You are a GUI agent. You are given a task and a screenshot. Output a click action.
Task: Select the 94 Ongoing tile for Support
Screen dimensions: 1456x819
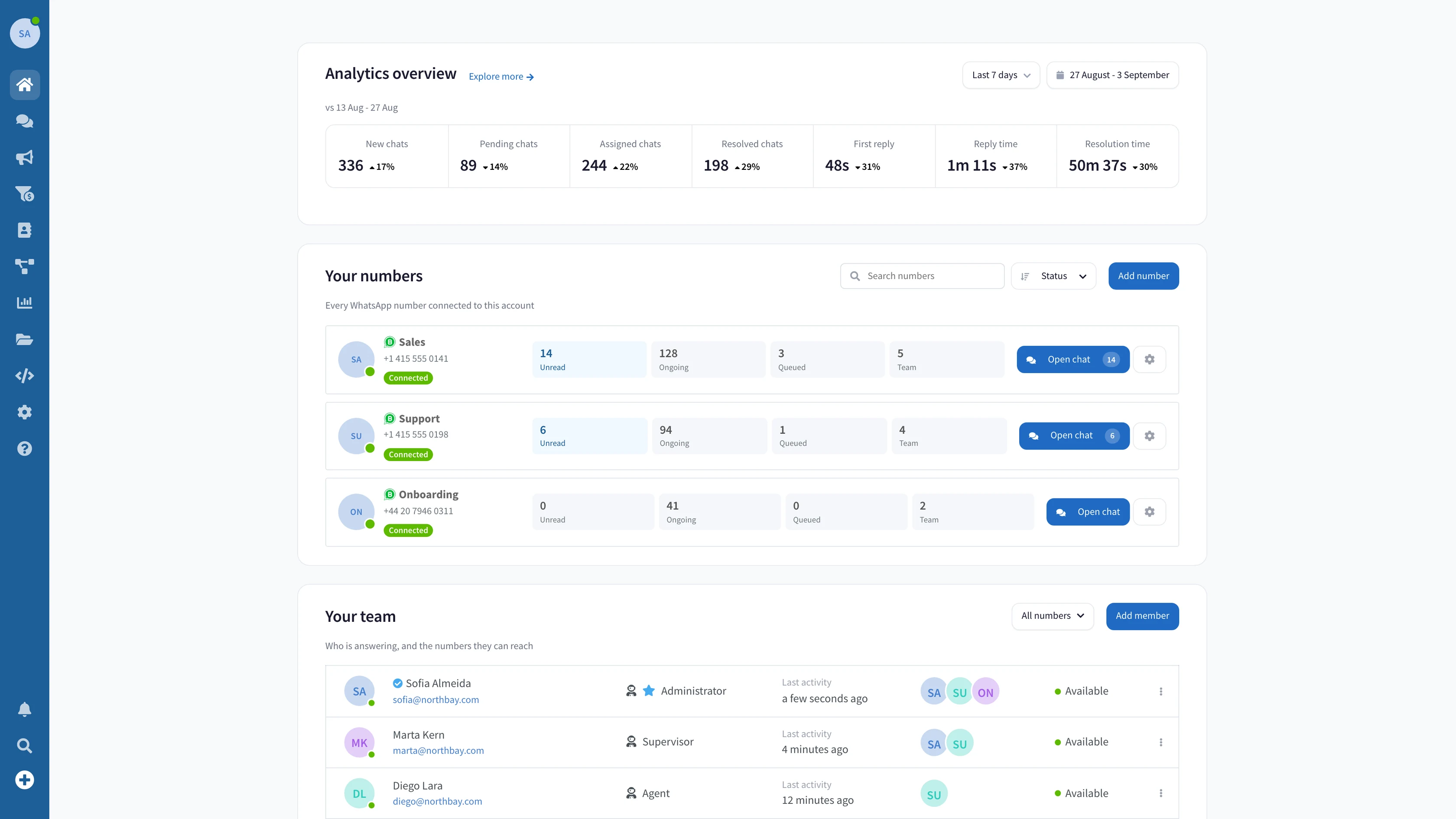(709, 436)
